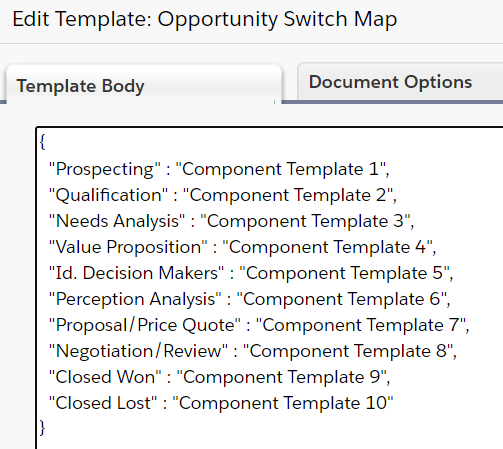Click the "Qualification" key in the editor

[x=108, y=195]
